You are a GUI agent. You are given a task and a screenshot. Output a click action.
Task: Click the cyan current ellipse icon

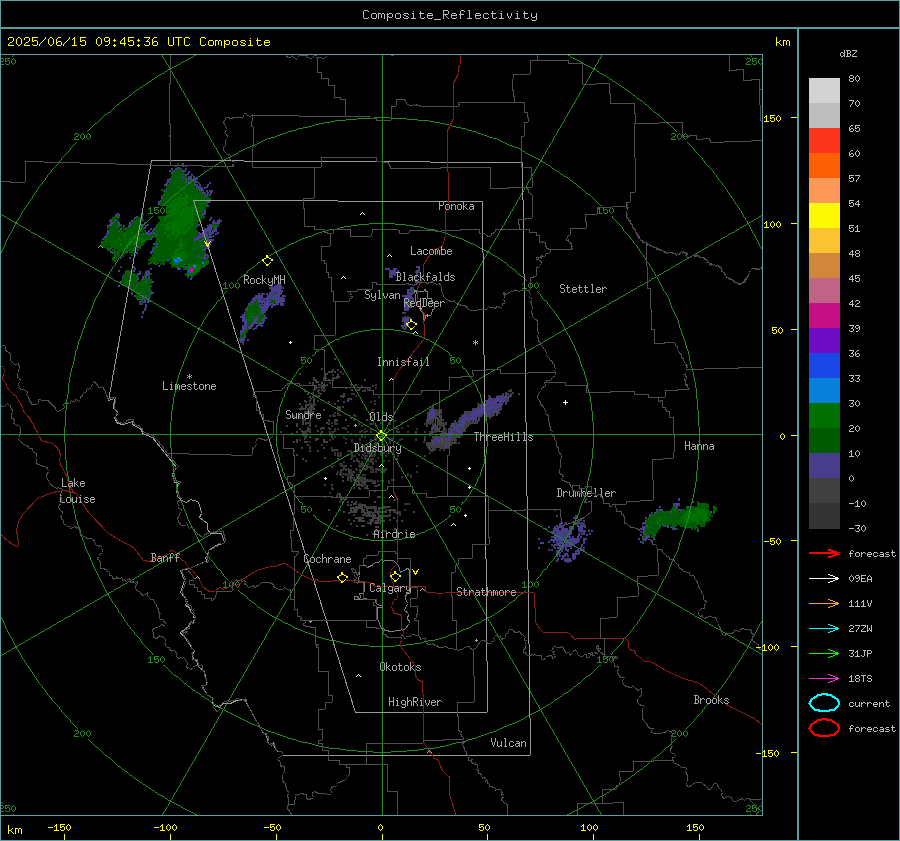click(824, 703)
